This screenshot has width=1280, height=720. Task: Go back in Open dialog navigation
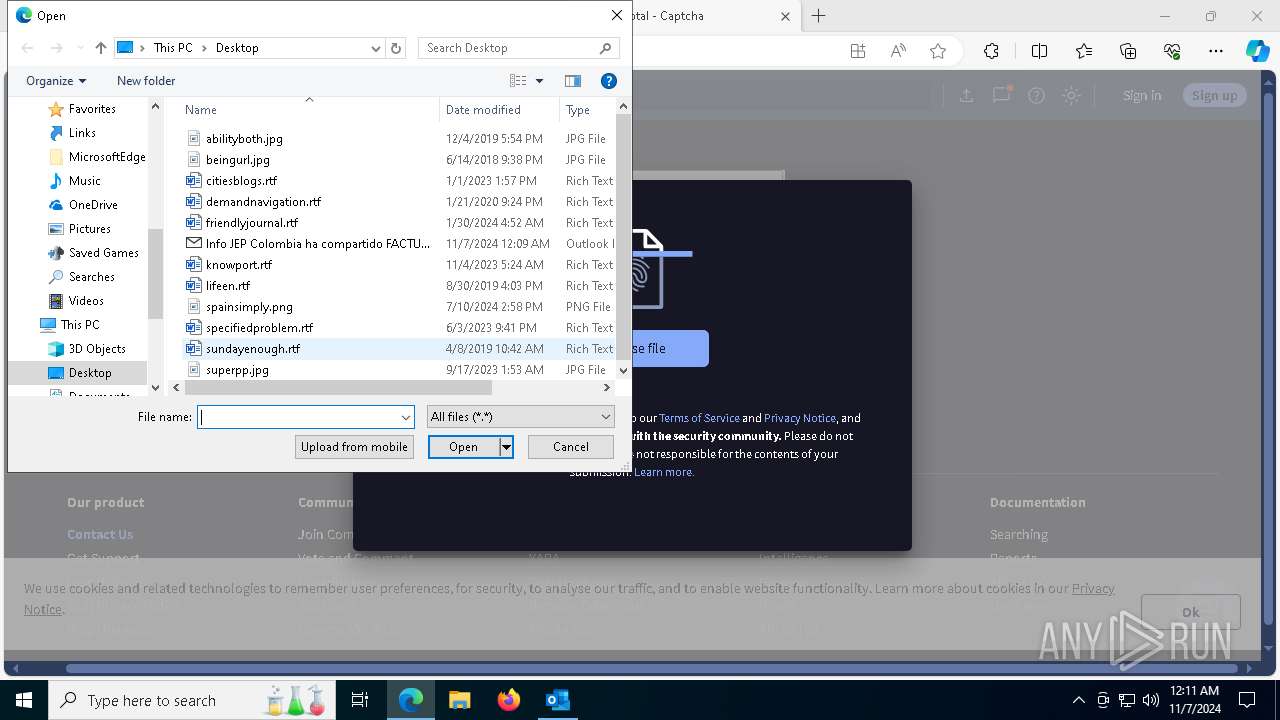[27, 48]
